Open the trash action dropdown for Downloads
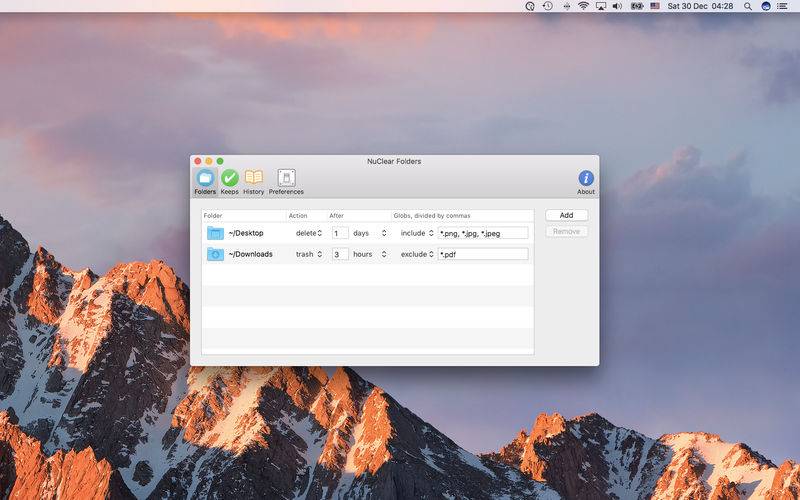This screenshot has width=800, height=500. (309, 254)
